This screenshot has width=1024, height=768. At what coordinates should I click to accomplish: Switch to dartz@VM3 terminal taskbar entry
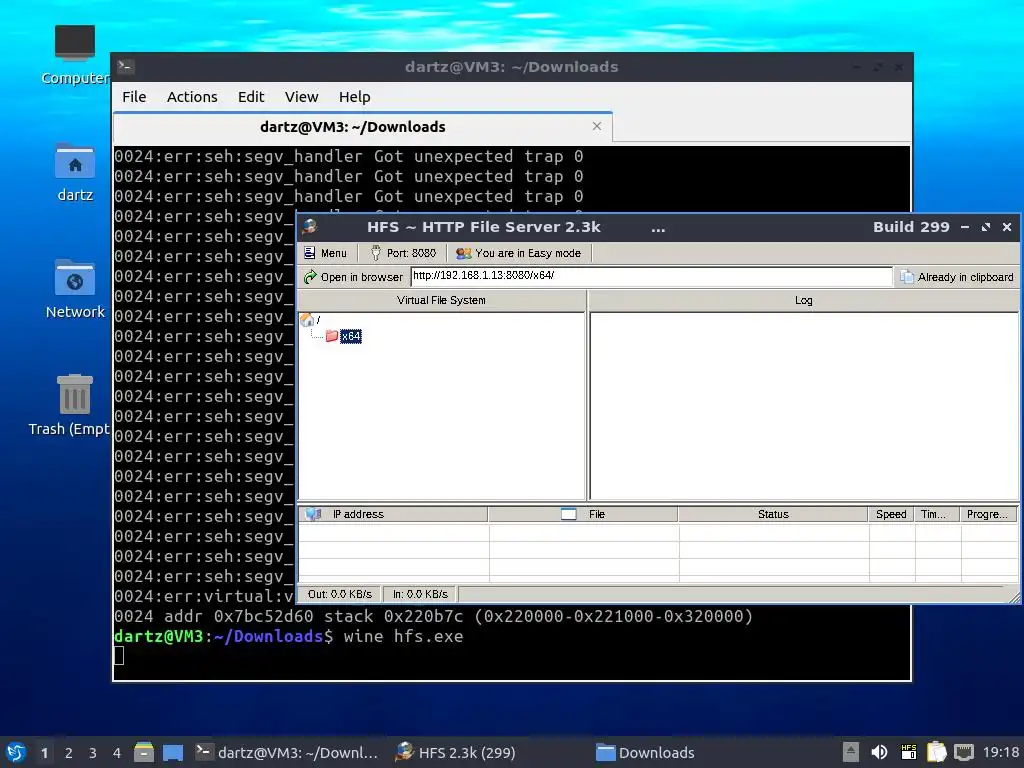287,752
